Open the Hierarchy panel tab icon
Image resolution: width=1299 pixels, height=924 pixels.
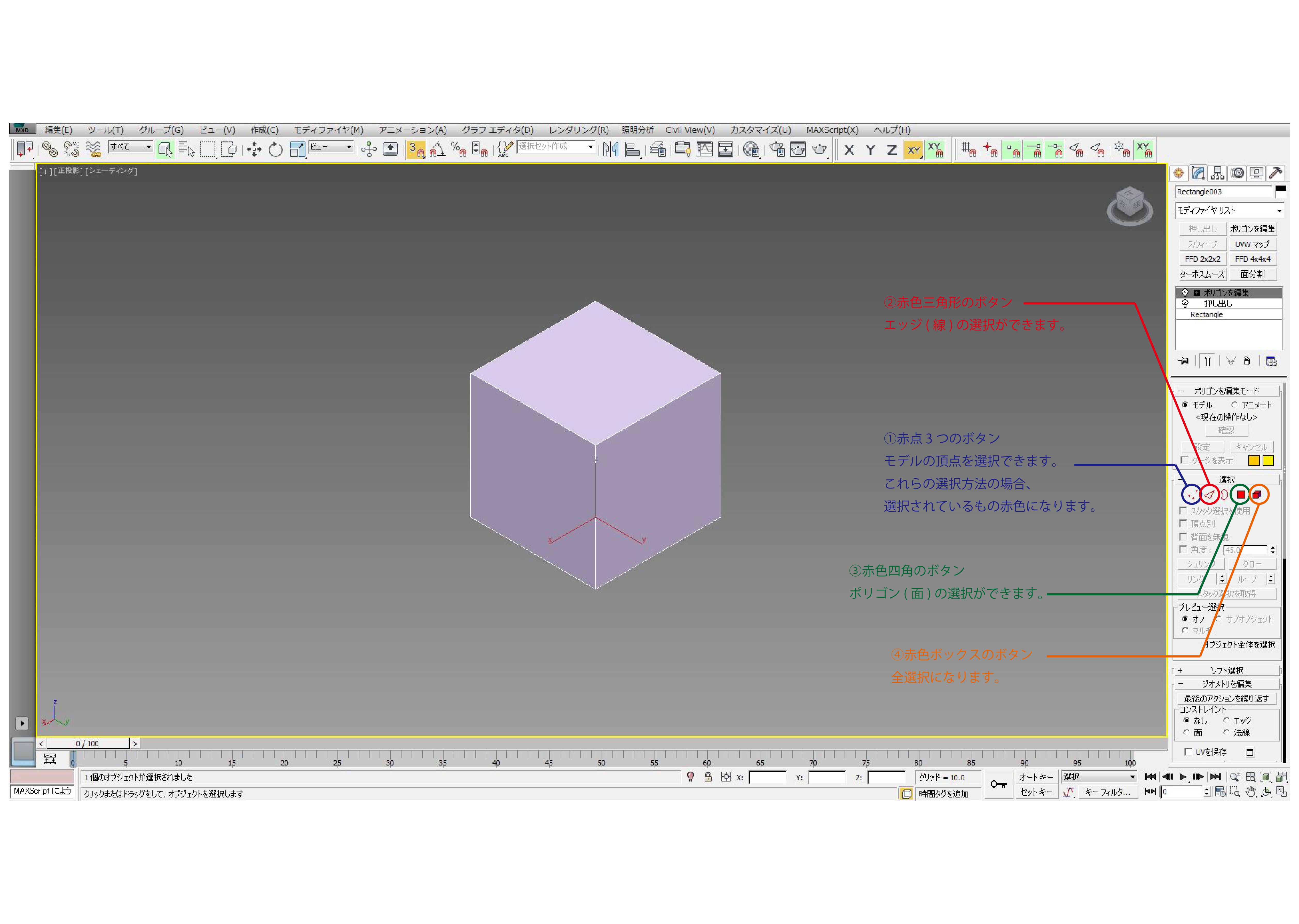tap(1217, 173)
